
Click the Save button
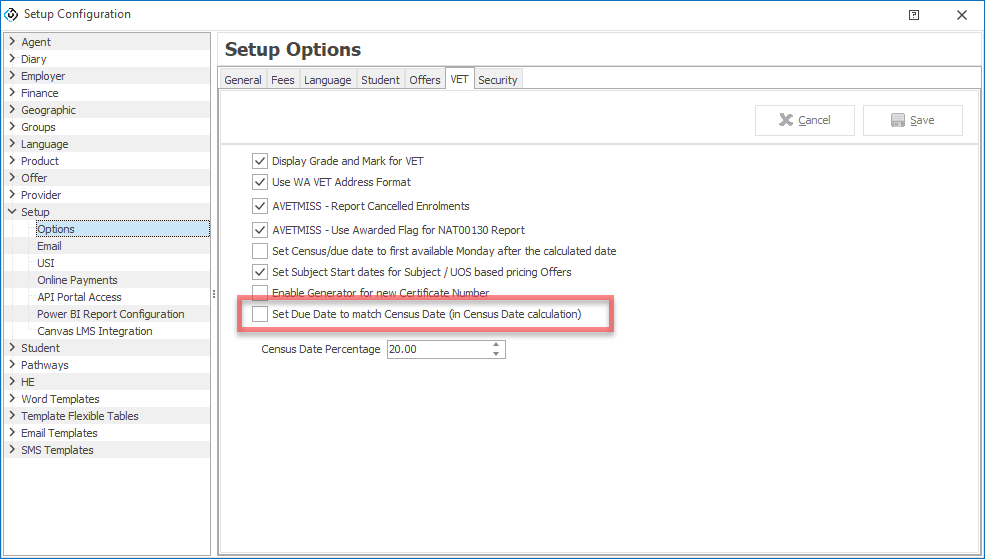coord(912,120)
